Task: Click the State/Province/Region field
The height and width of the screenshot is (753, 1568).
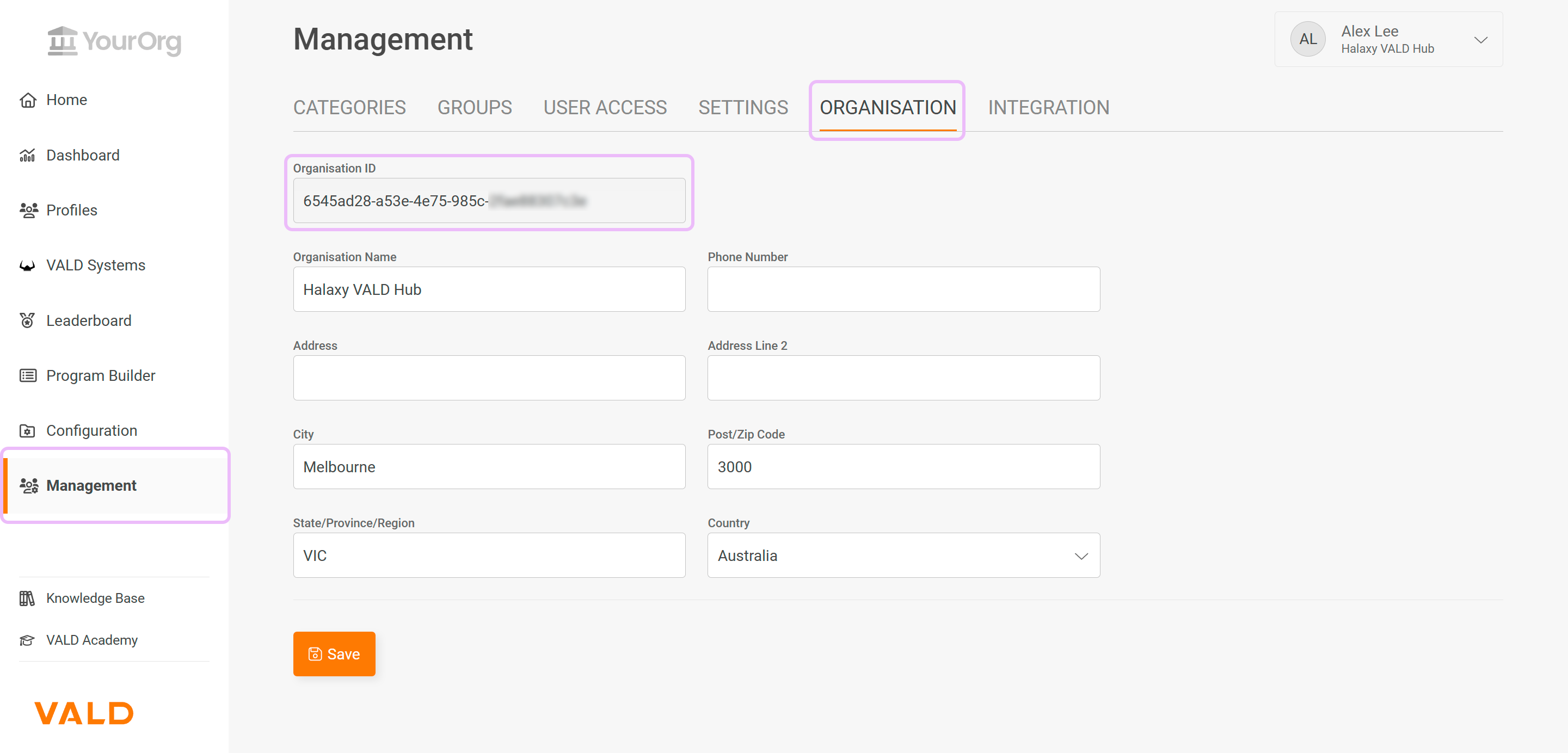Action: 489,556
